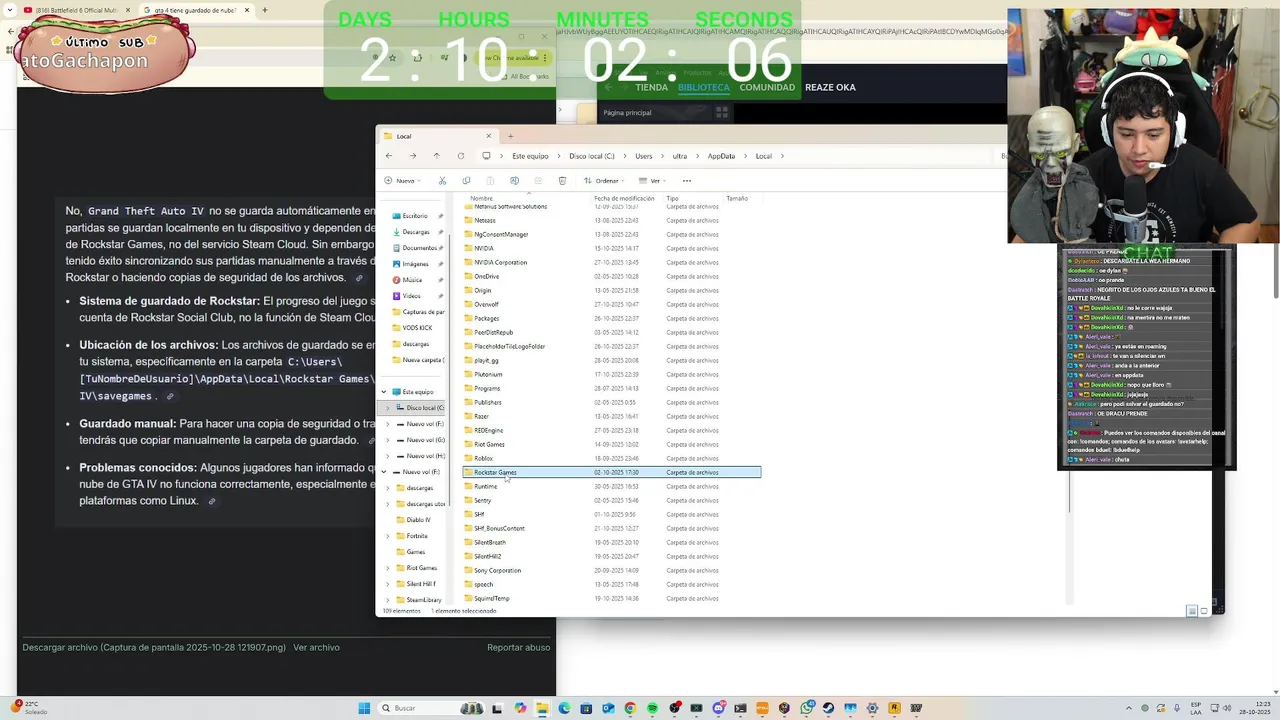Screen dimensions: 1280x720
Task: Select the Plutonium folder
Action: [x=488, y=374]
